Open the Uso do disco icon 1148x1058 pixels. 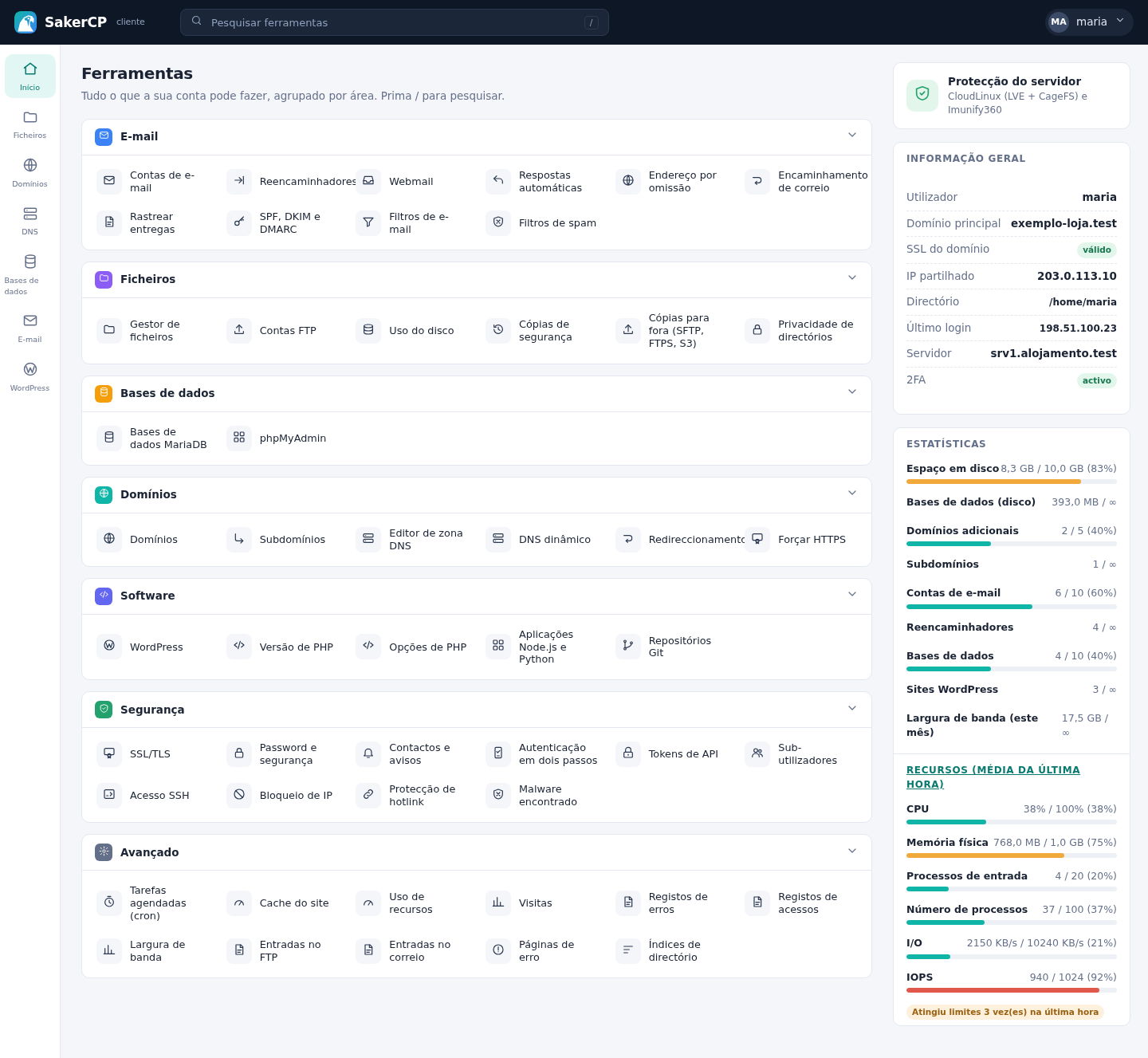[368, 330]
